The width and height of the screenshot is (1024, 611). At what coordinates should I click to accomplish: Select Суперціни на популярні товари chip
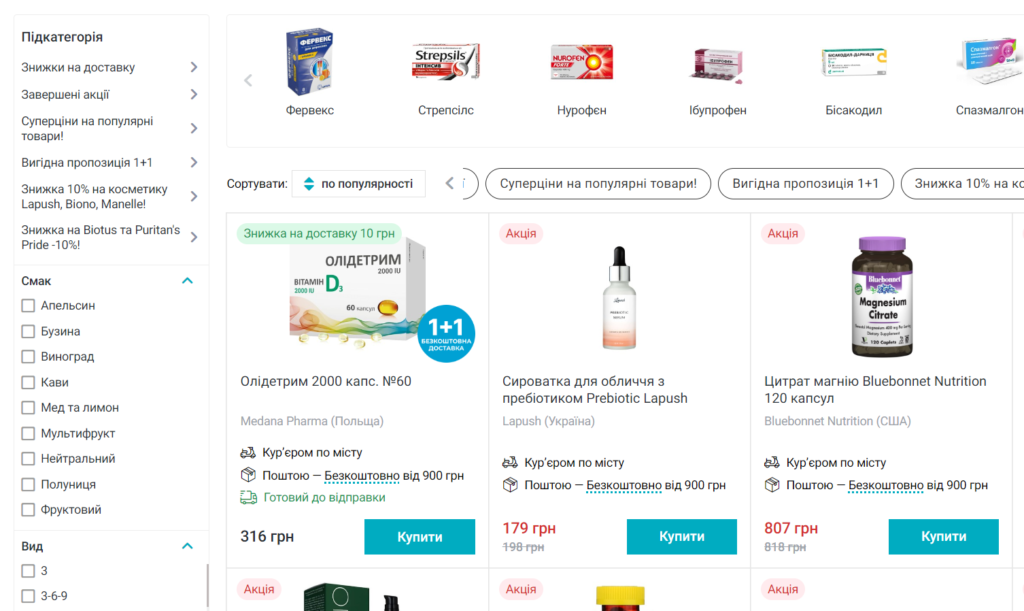[x=598, y=184]
